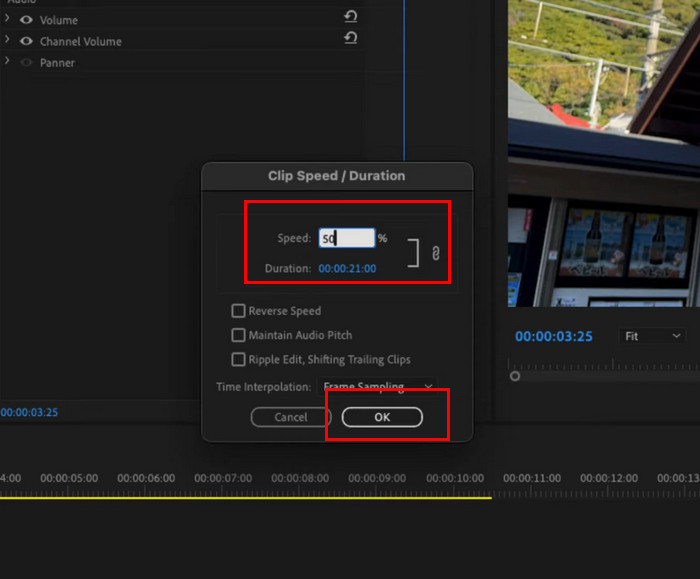Toggle the Channel Volume eye icon
Screen dimensions: 700x579
26,41
